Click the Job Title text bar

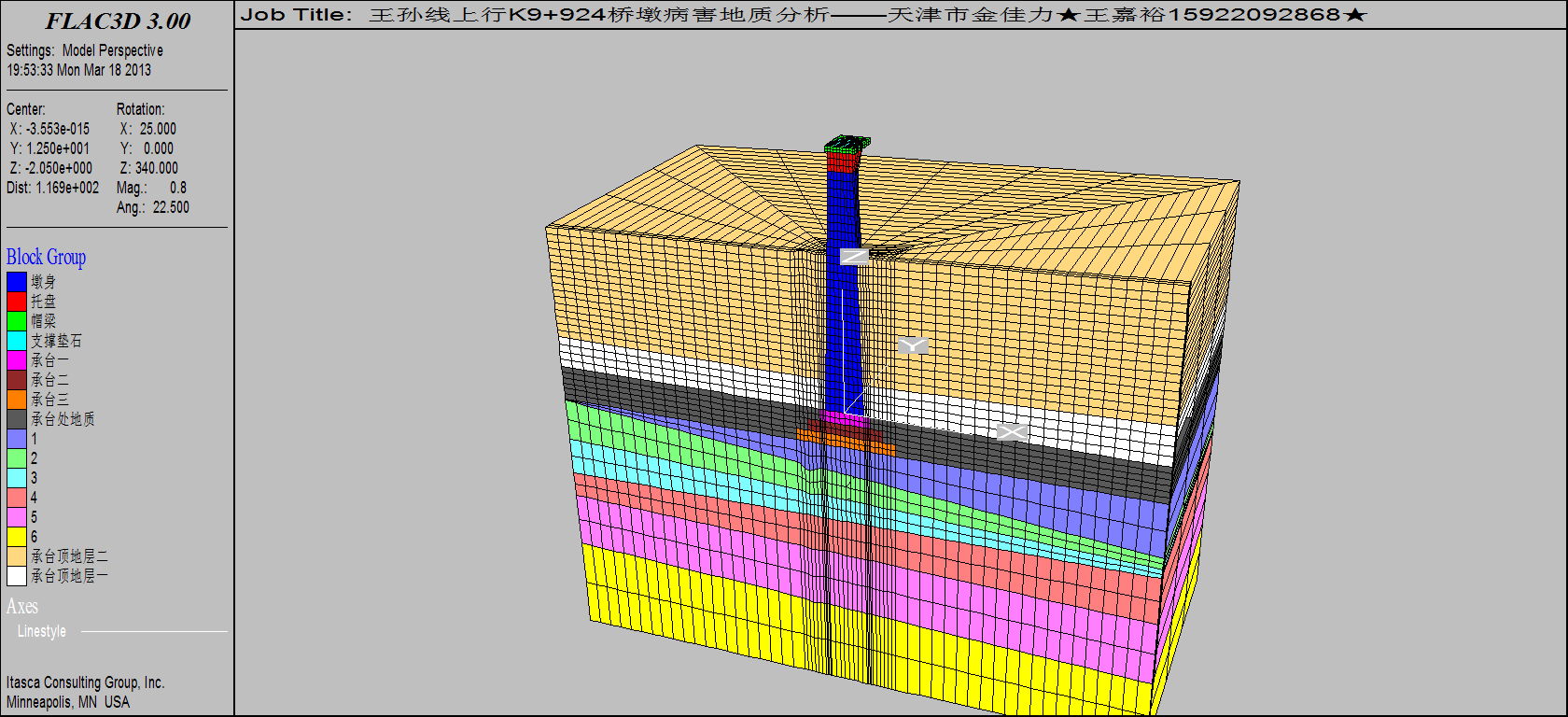click(x=803, y=15)
